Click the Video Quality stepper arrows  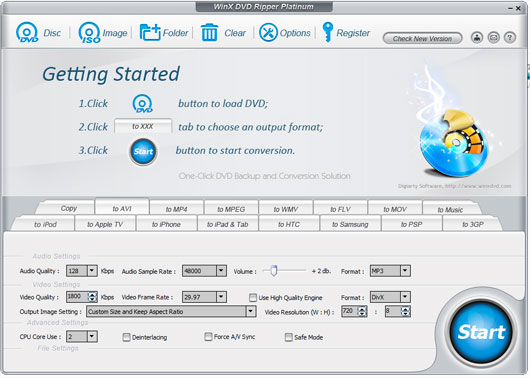tap(92, 297)
